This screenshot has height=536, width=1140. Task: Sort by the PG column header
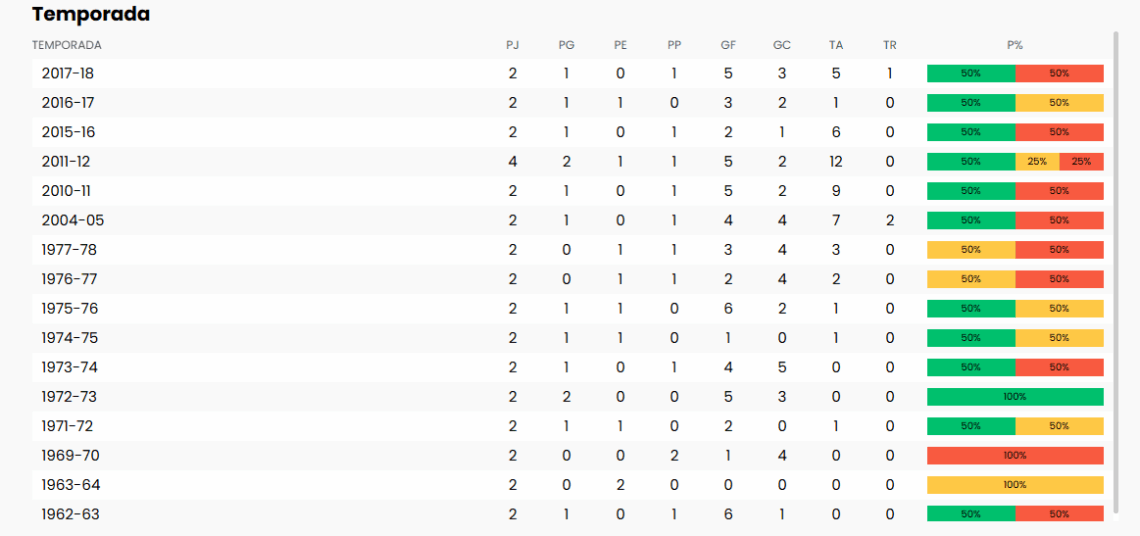click(567, 45)
